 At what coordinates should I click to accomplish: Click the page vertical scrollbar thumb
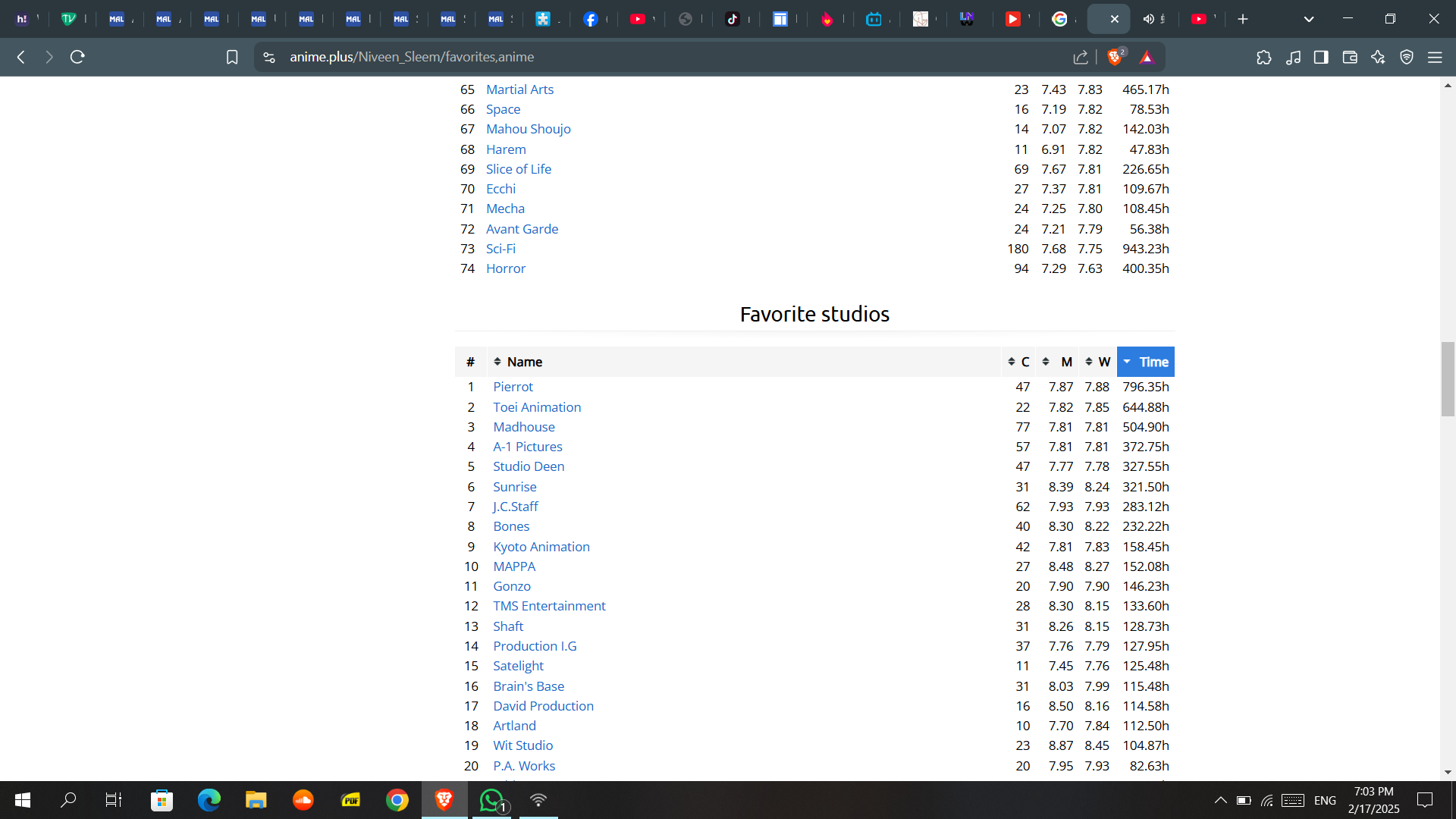(x=1448, y=379)
